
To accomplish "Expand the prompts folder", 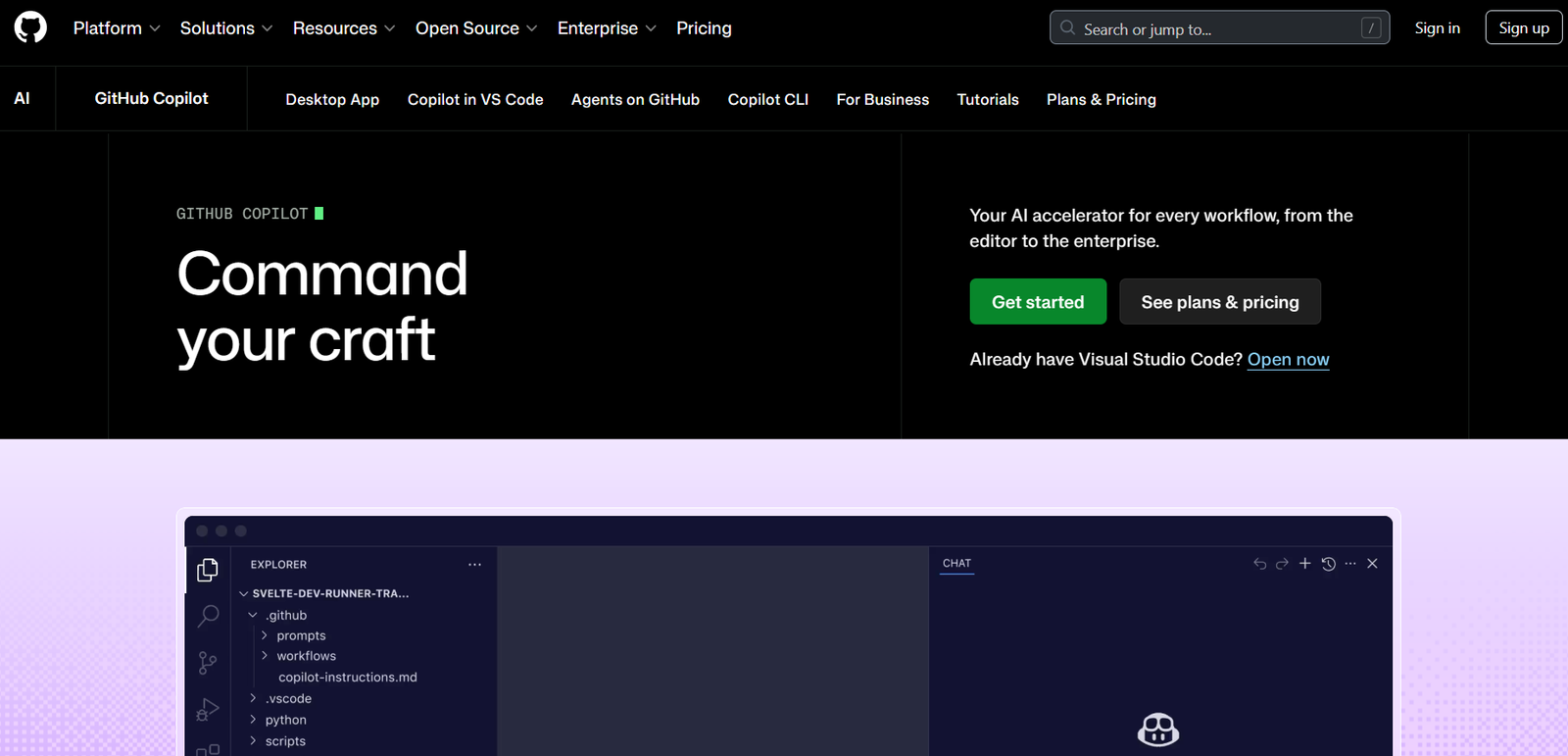I will [x=293, y=635].
